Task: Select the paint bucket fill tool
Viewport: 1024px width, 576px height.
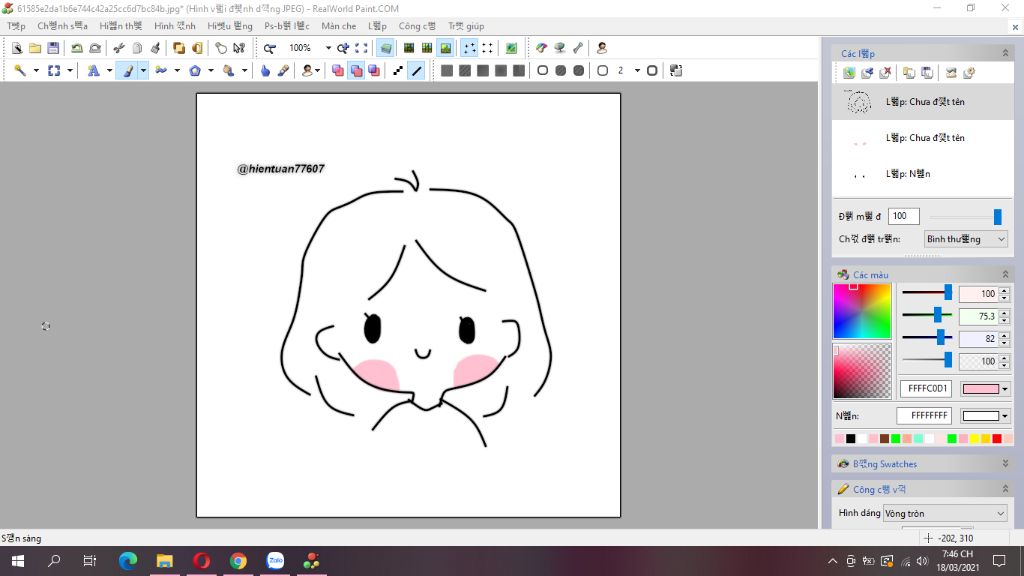Action: point(229,71)
